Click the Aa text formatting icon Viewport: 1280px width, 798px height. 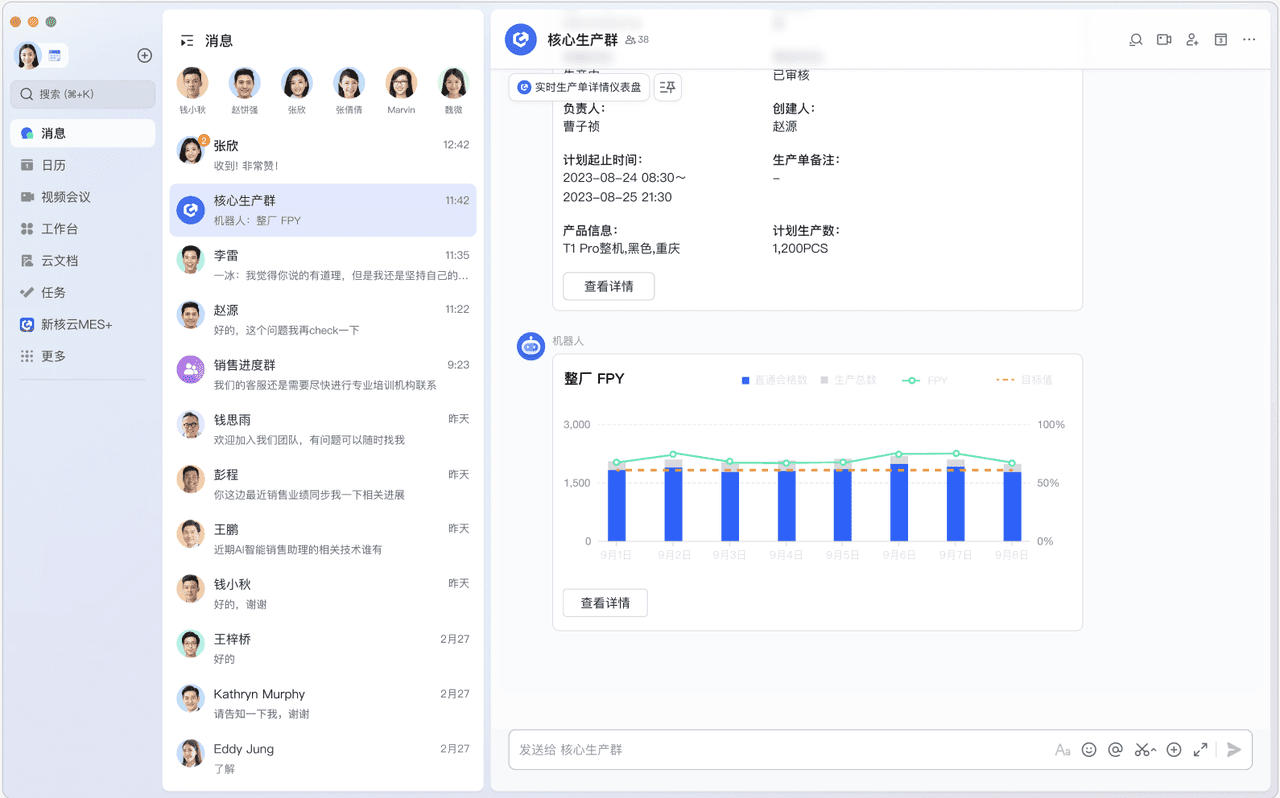pyautogui.click(x=1062, y=750)
